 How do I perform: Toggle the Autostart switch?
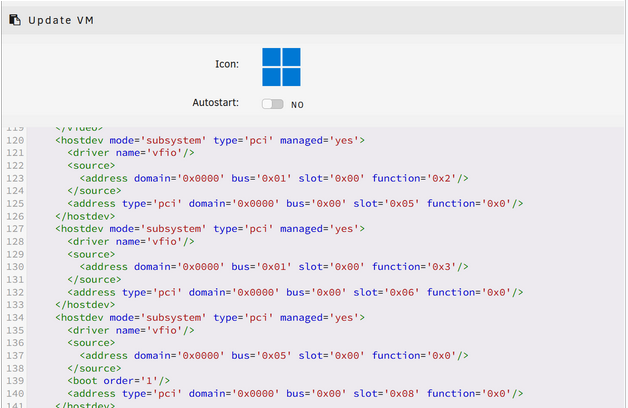click(272, 104)
